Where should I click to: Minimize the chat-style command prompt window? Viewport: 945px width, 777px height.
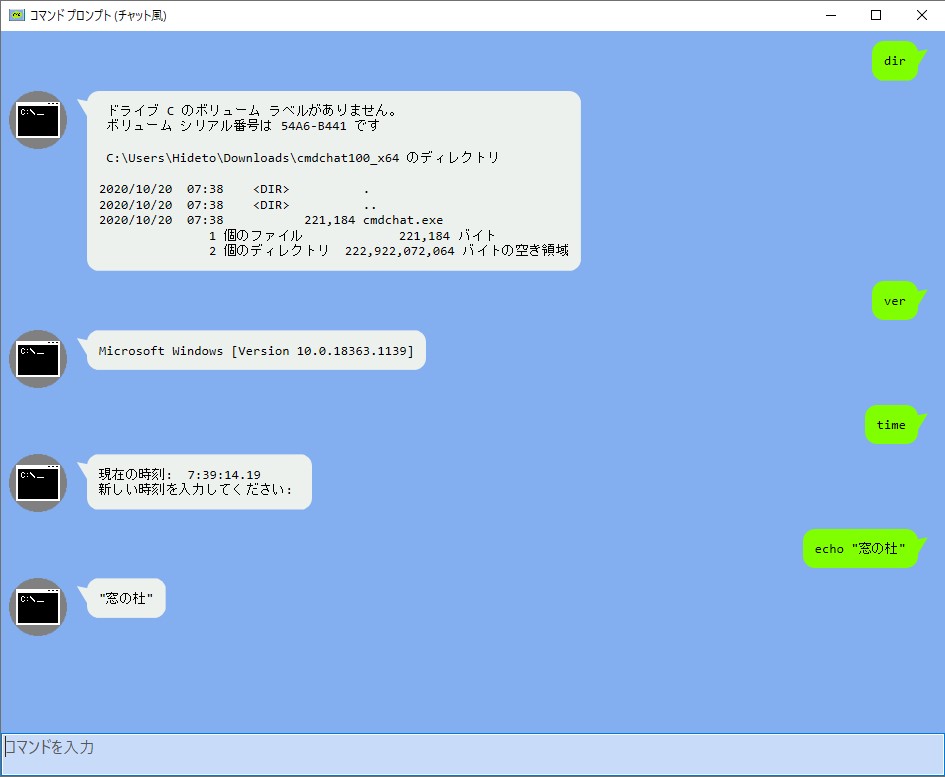pos(831,15)
